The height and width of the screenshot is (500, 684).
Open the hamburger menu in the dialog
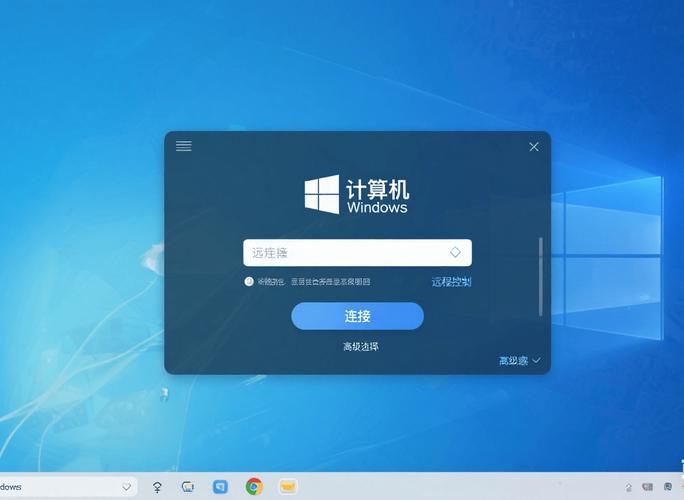coord(184,146)
